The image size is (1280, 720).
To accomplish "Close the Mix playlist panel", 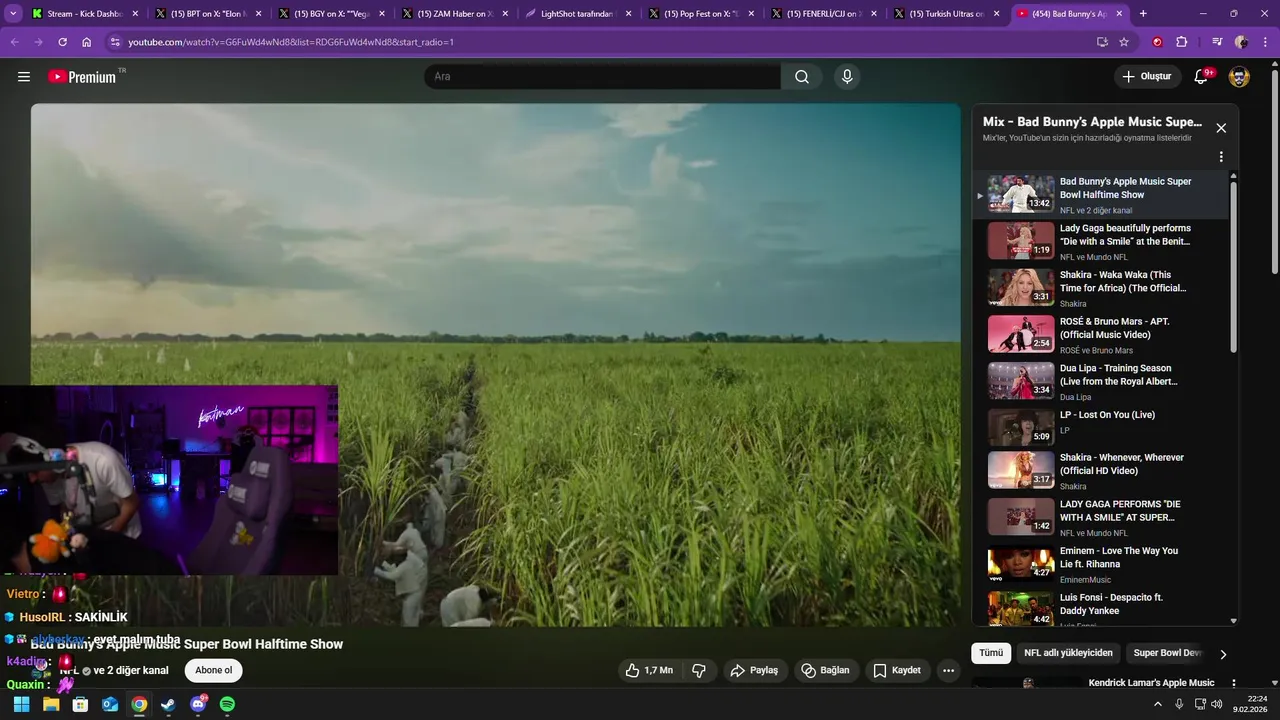I will [1221, 128].
